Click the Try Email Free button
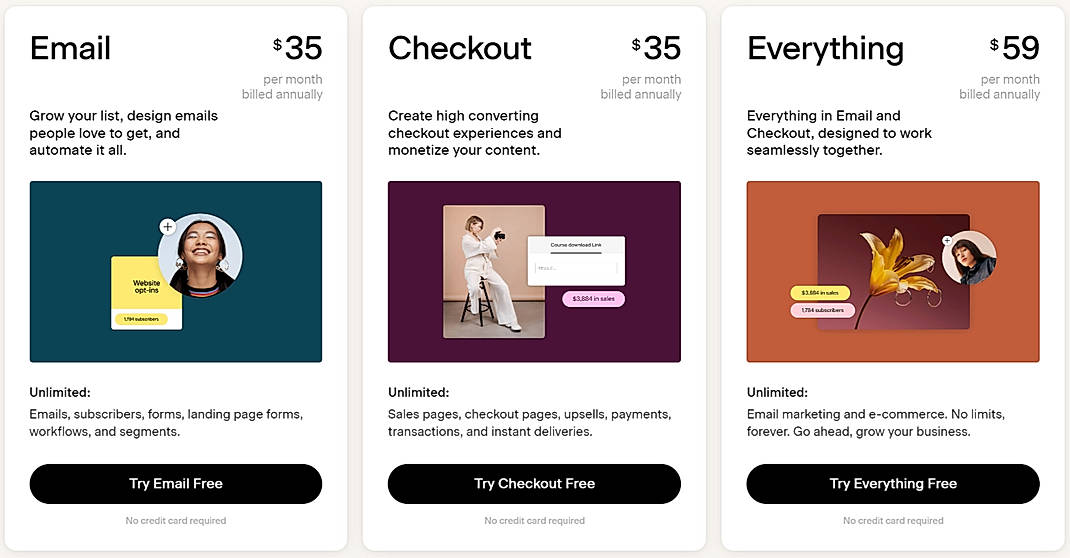Image resolution: width=1070 pixels, height=558 pixels. [x=176, y=484]
